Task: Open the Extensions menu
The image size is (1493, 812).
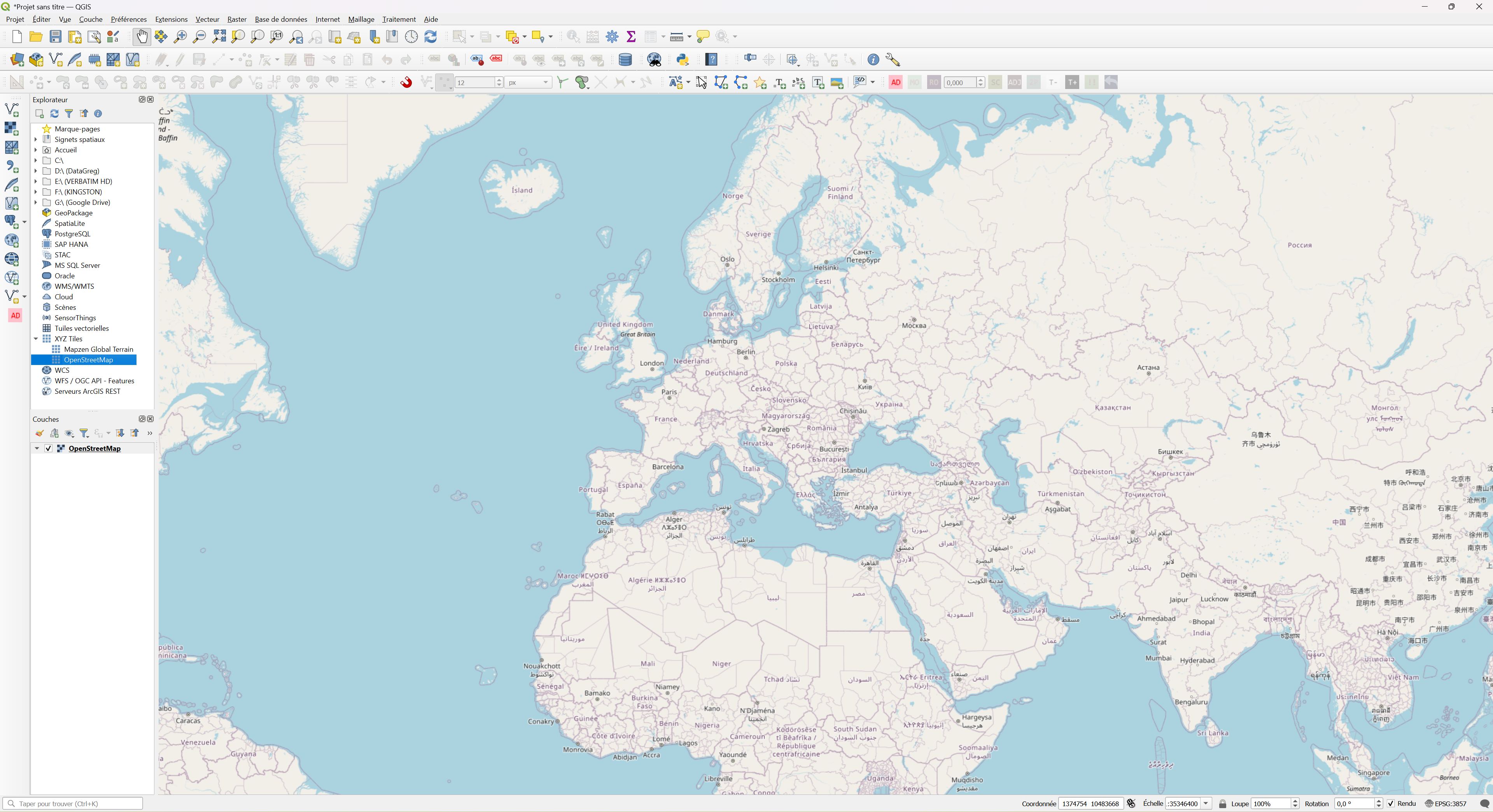Action: tap(171, 19)
